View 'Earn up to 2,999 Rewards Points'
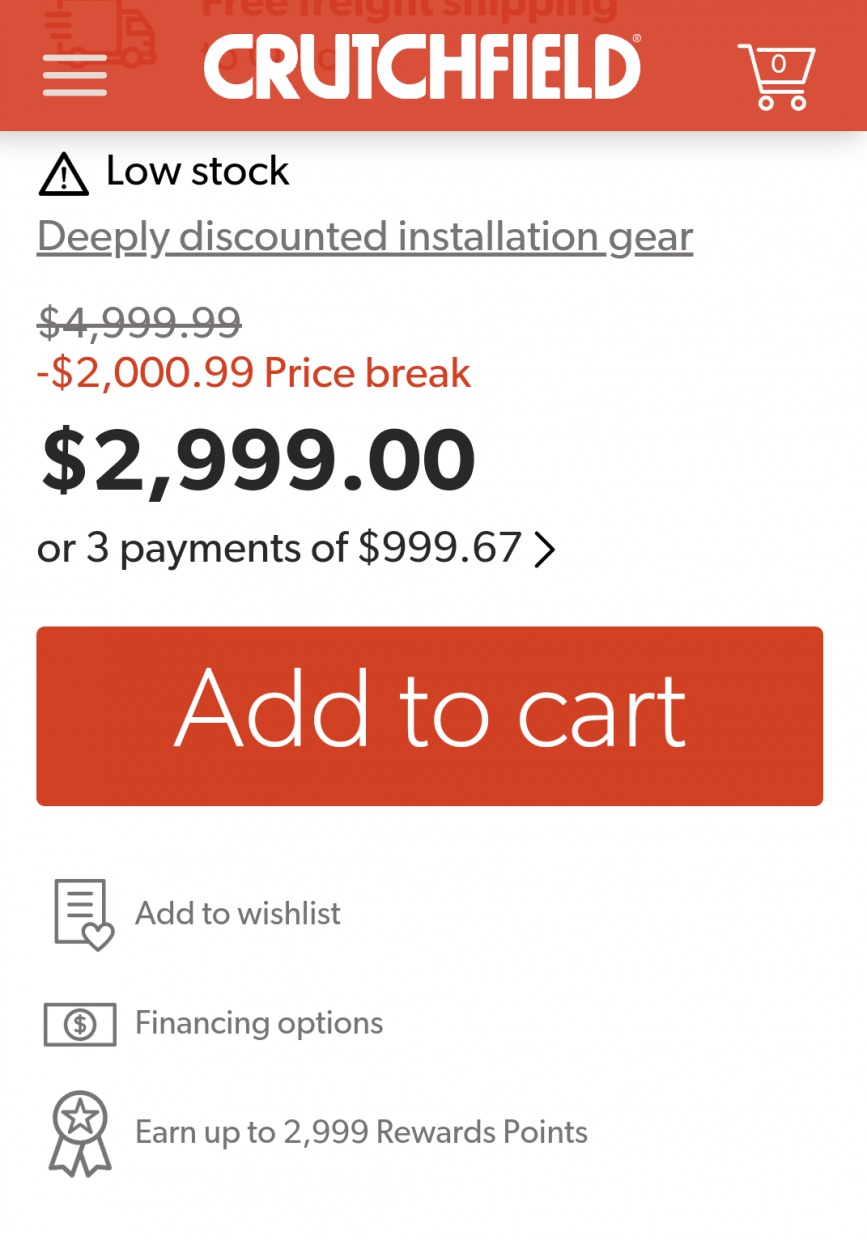This screenshot has height=1240, width=867. 361,1132
